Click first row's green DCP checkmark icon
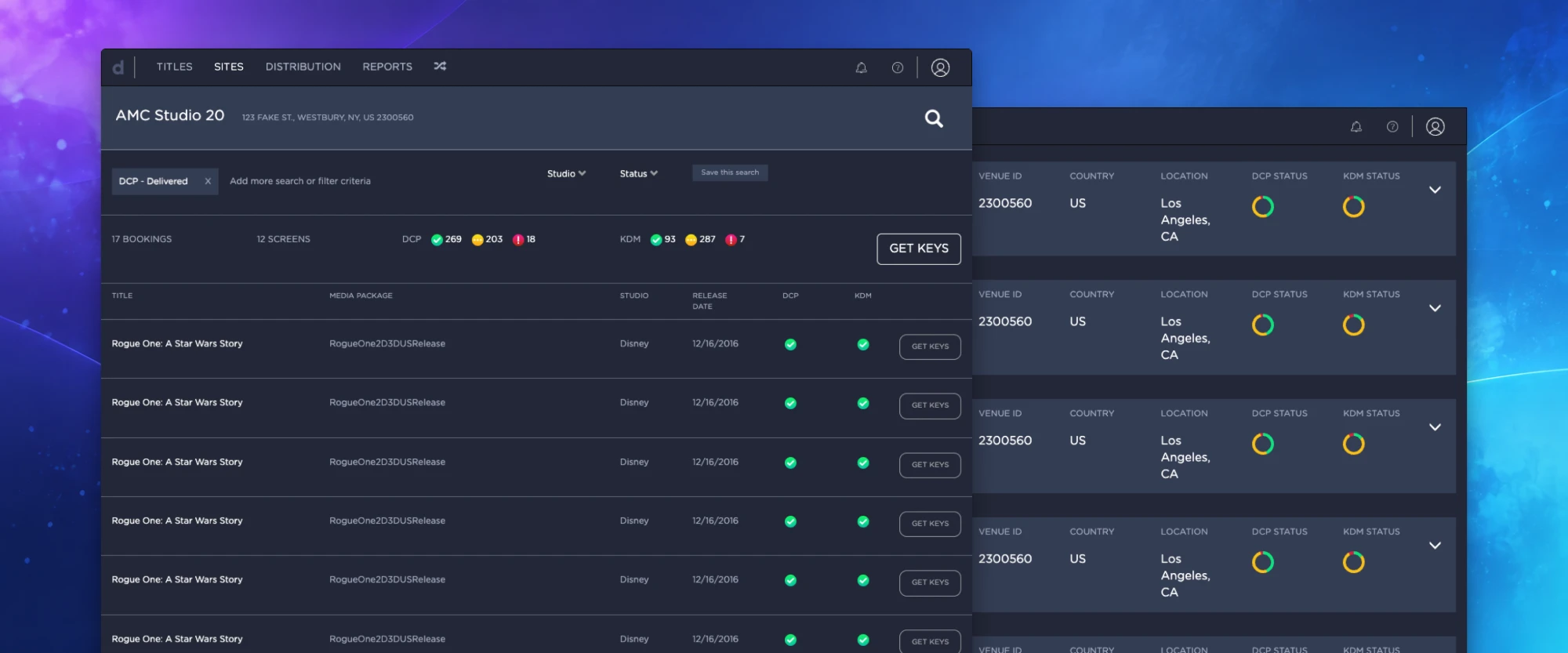The image size is (1568, 653). [790, 344]
